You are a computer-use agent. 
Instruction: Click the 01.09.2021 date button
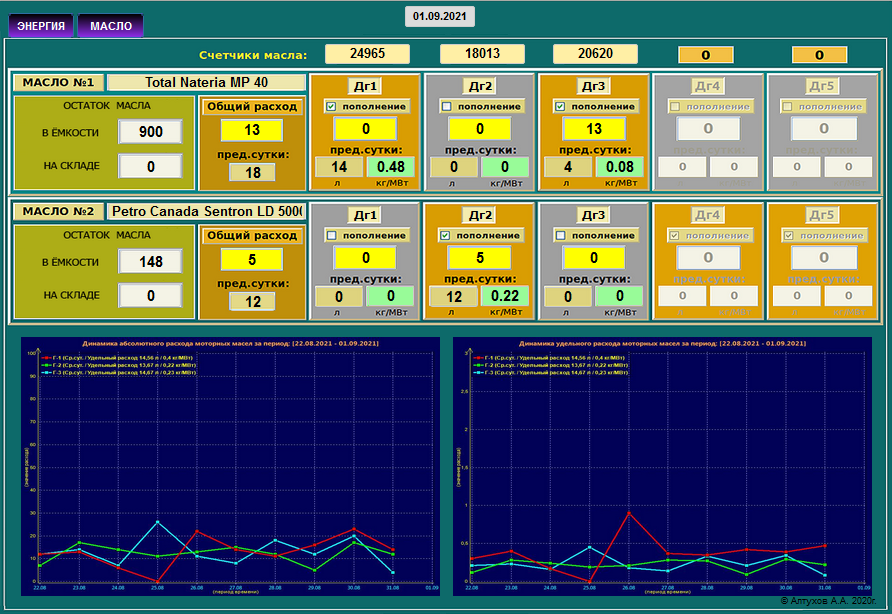[x=439, y=16]
